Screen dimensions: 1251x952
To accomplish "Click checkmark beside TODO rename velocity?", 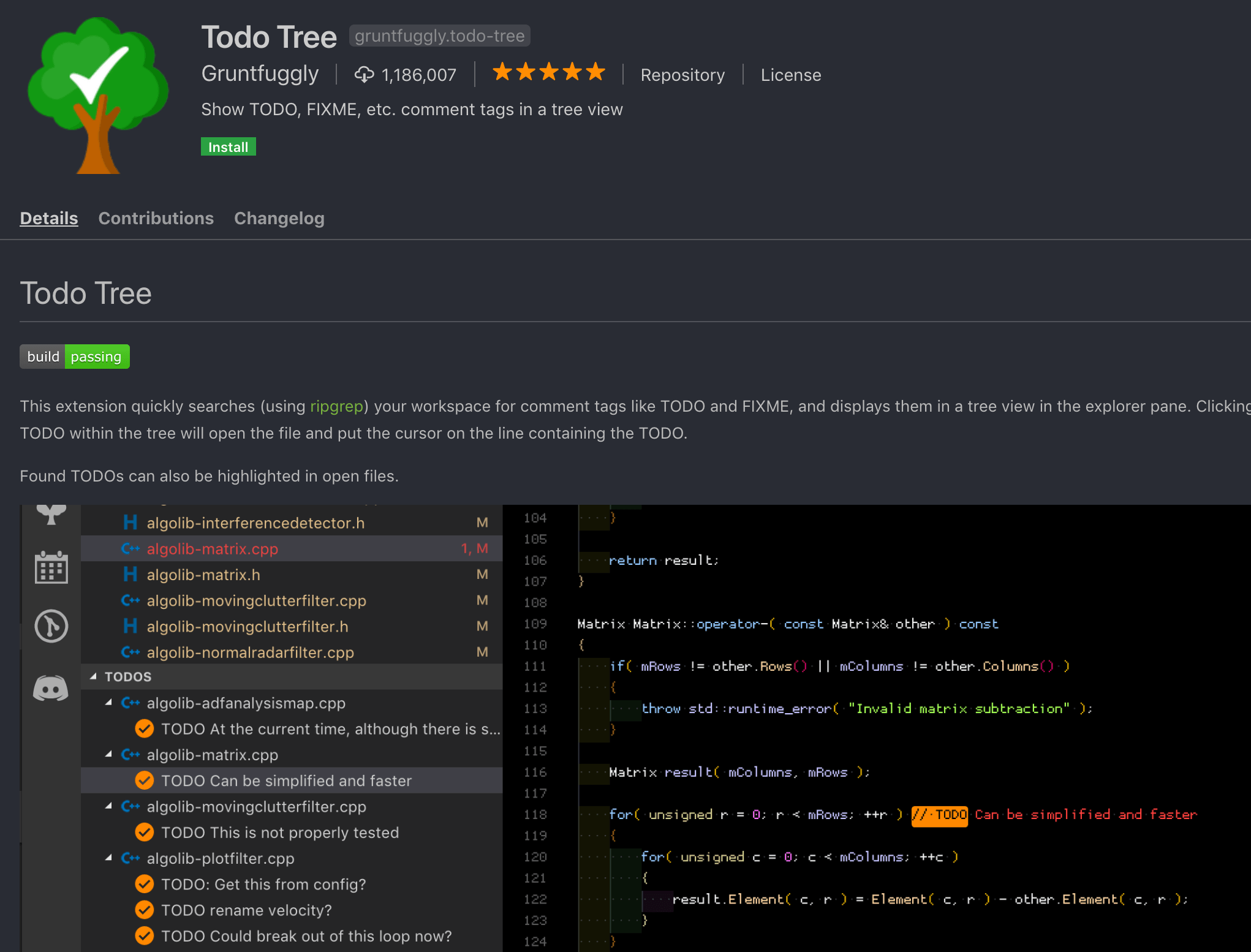I will tap(145, 910).
